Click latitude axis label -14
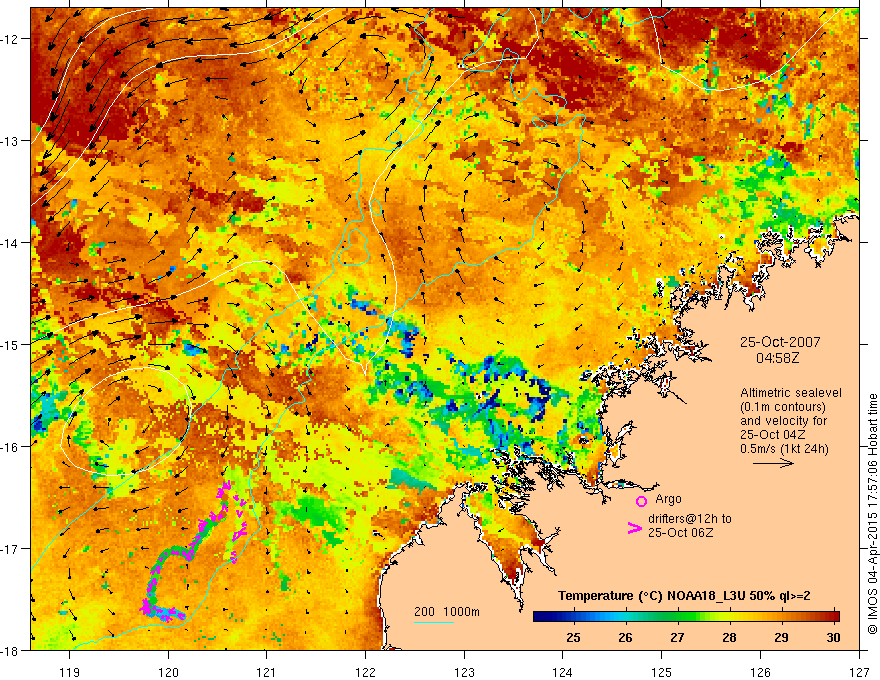 (10, 242)
